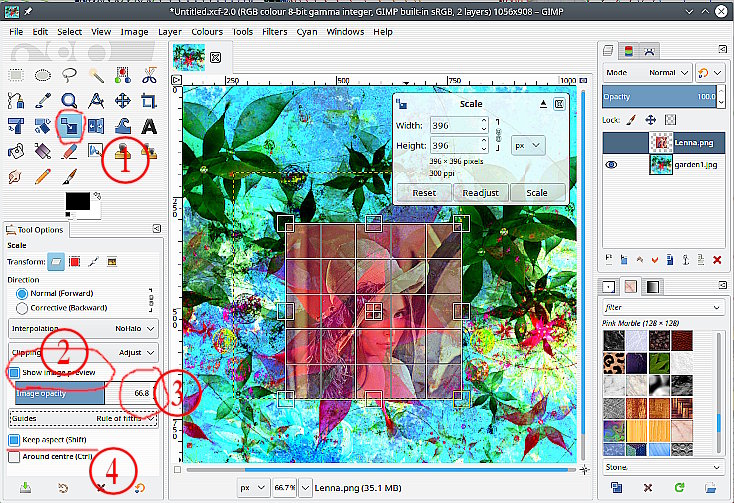734x503 pixels.
Task: Select the Lenna.png layer
Action: click(x=664, y=143)
